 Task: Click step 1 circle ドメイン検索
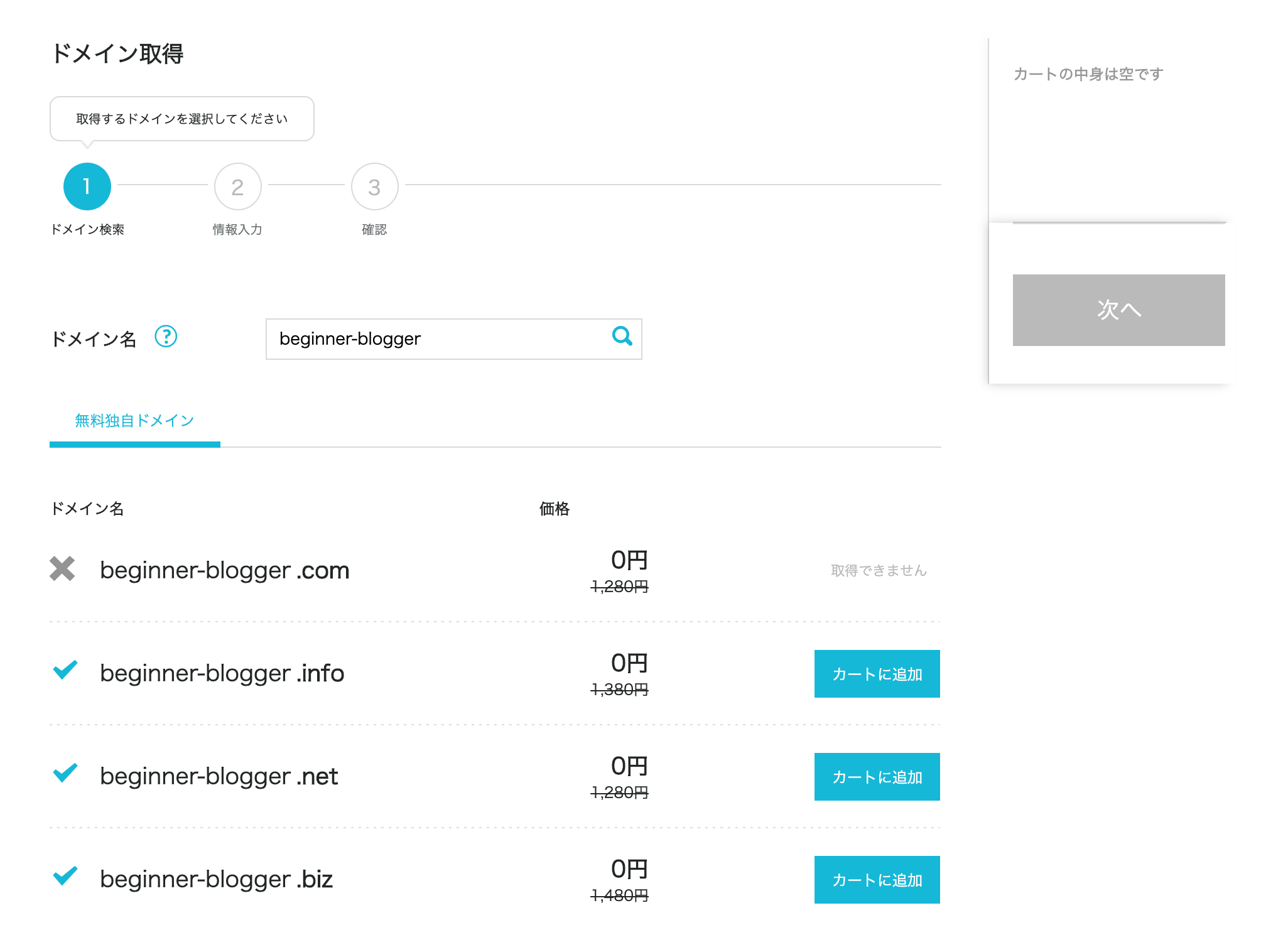(87, 187)
